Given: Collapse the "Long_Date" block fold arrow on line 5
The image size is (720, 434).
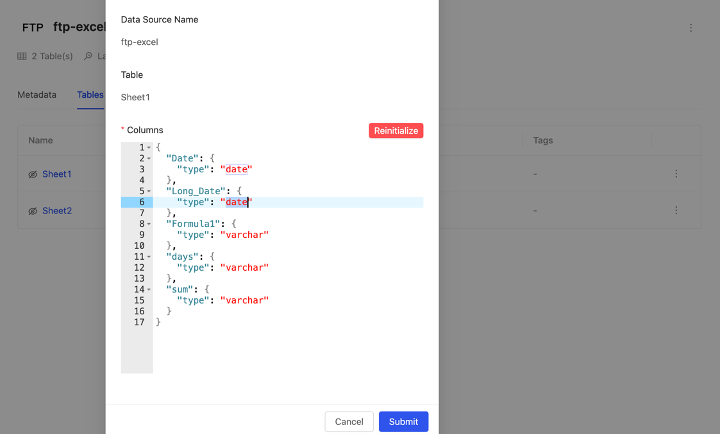Looking at the screenshot, I should [x=149, y=191].
